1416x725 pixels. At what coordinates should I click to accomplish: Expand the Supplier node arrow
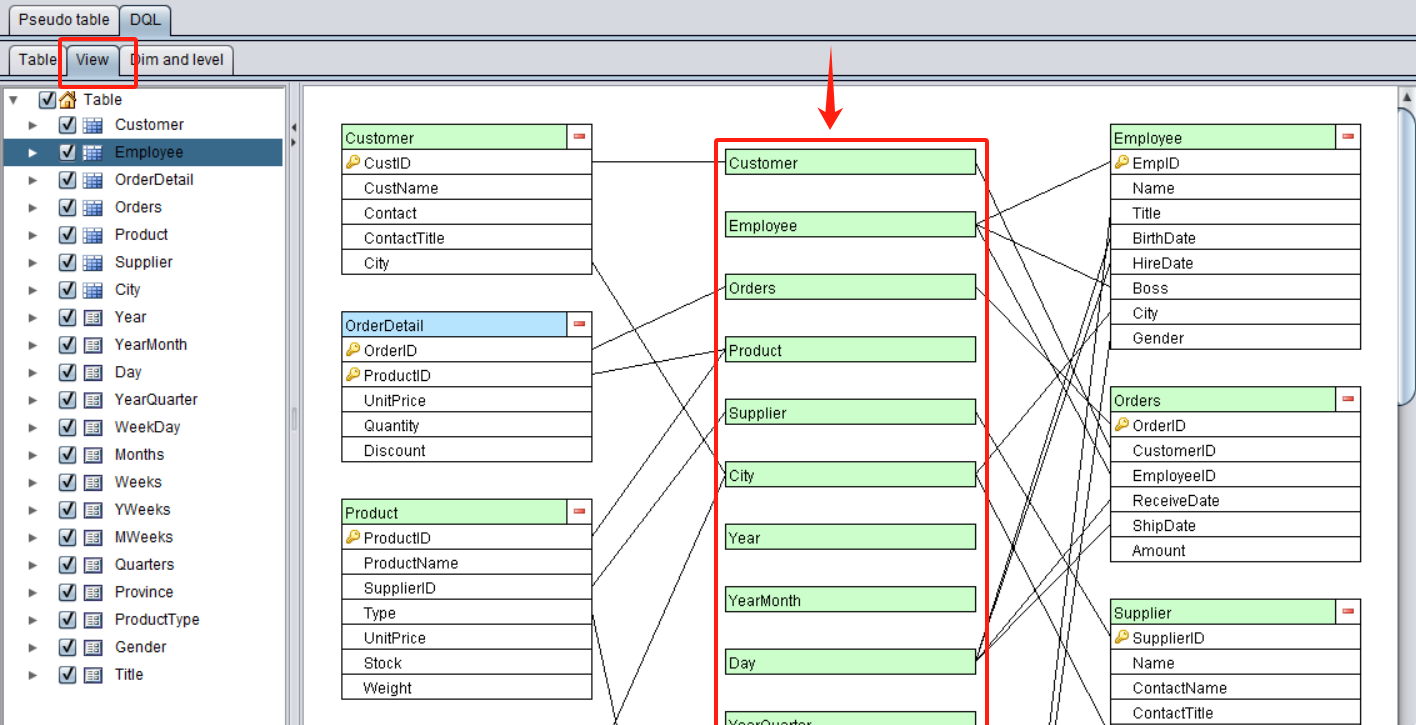(x=32, y=263)
